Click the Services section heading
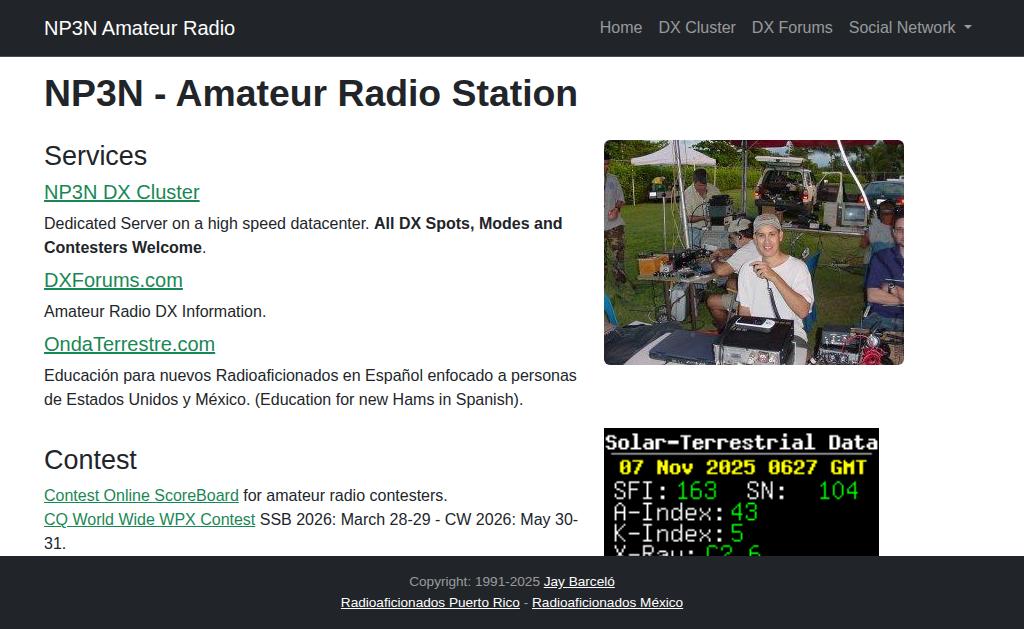Image resolution: width=1024 pixels, height=629 pixels. pos(95,156)
